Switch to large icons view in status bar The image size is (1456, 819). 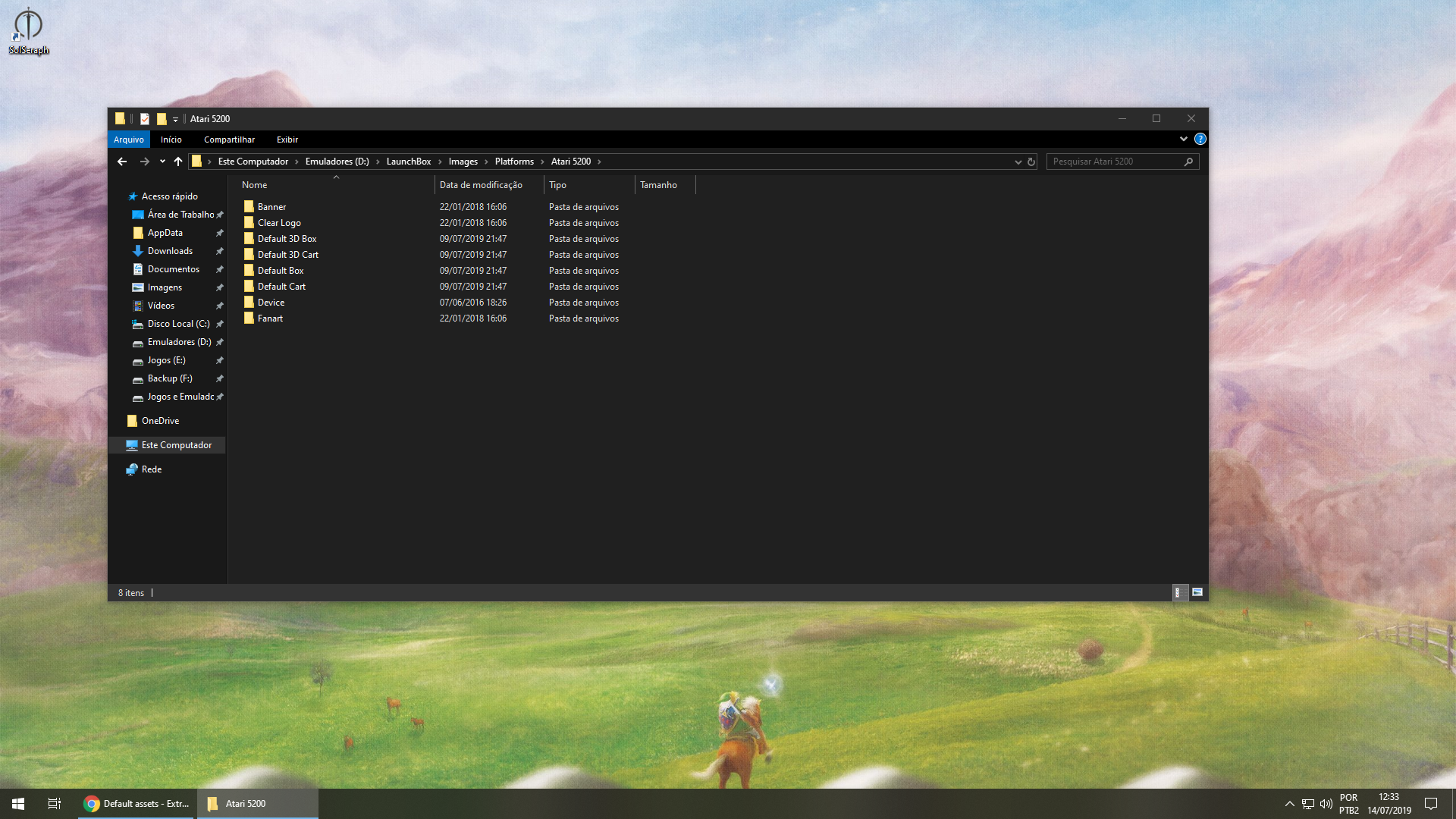(x=1197, y=592)
